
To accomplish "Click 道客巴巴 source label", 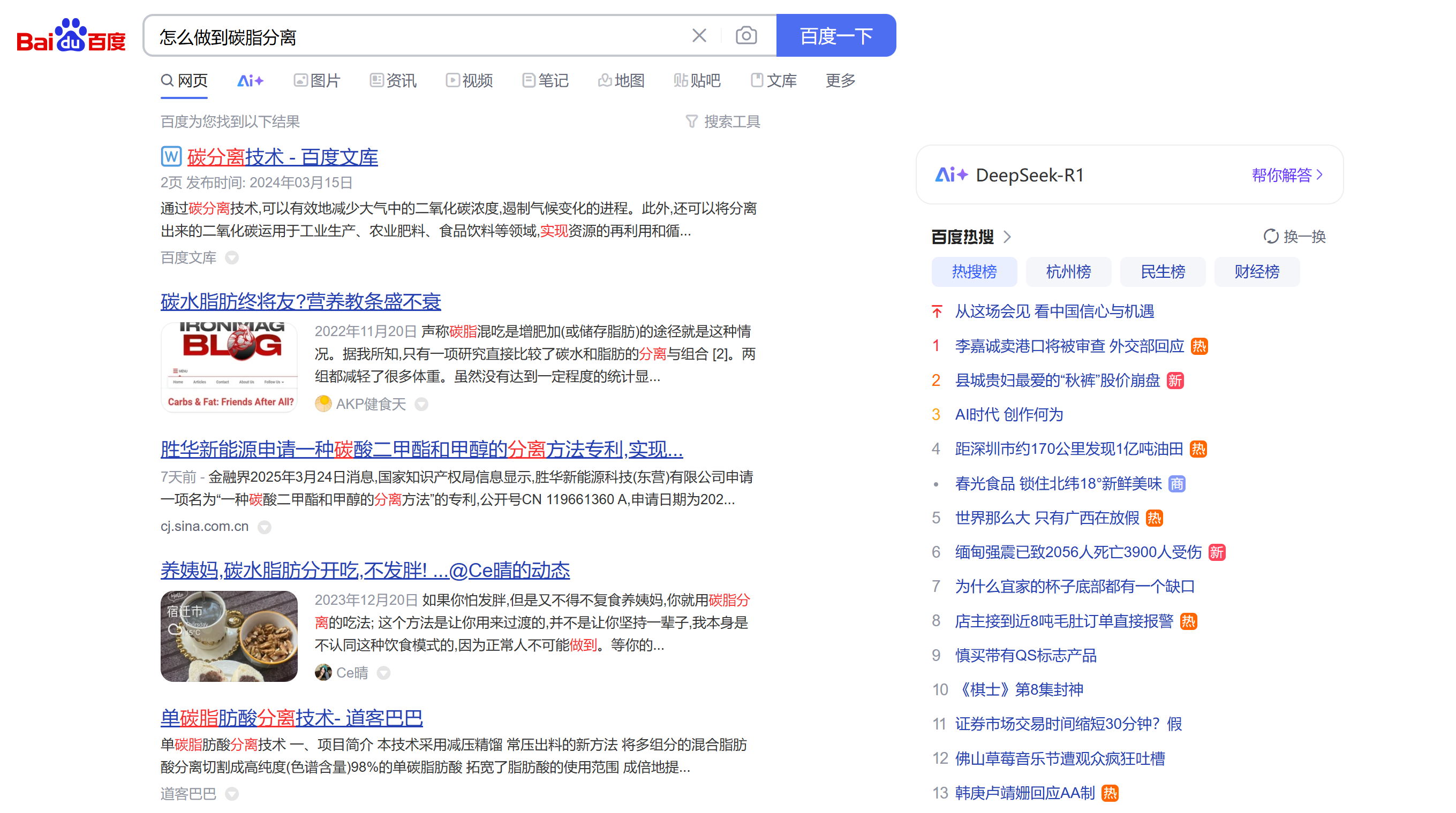I will click(188, 794).
